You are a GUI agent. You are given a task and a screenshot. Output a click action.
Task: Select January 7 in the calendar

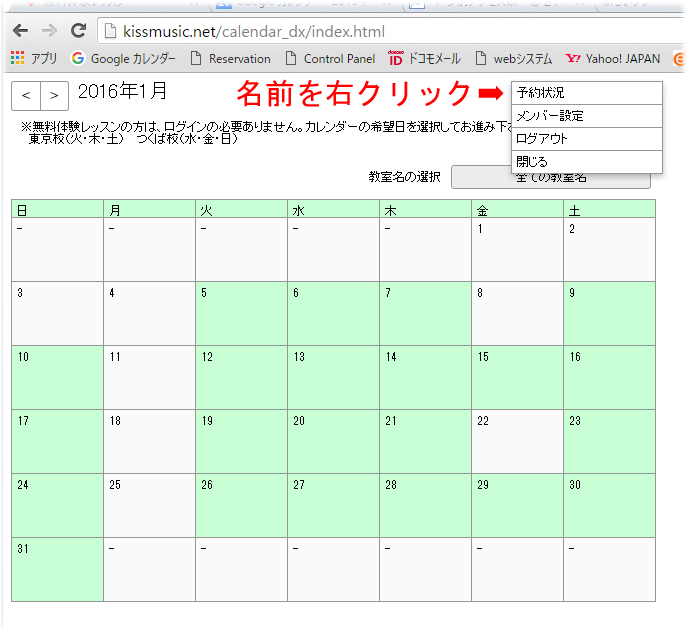coord(426,313)
